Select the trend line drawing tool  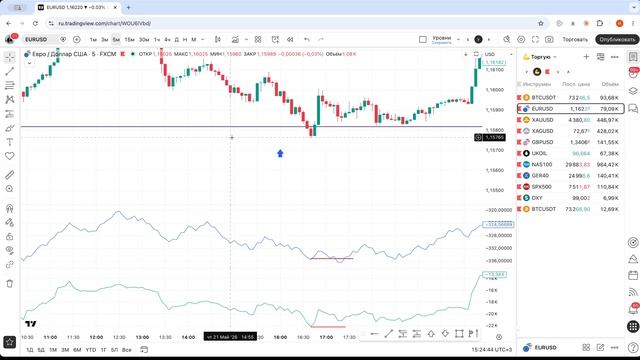10,71
